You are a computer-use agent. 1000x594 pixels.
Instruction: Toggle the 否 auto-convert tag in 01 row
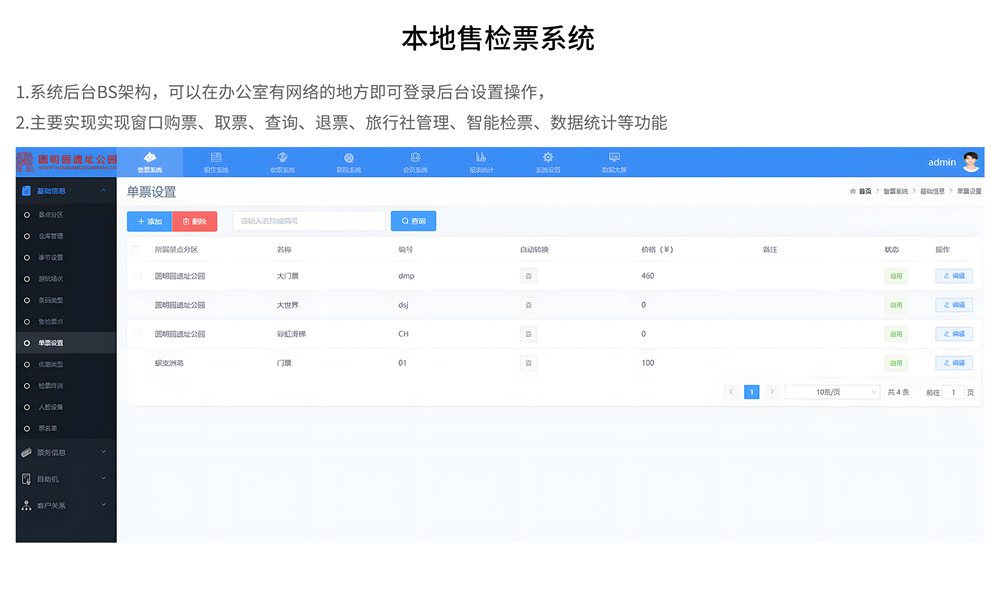pyautogui.click(x=528, y=363)
